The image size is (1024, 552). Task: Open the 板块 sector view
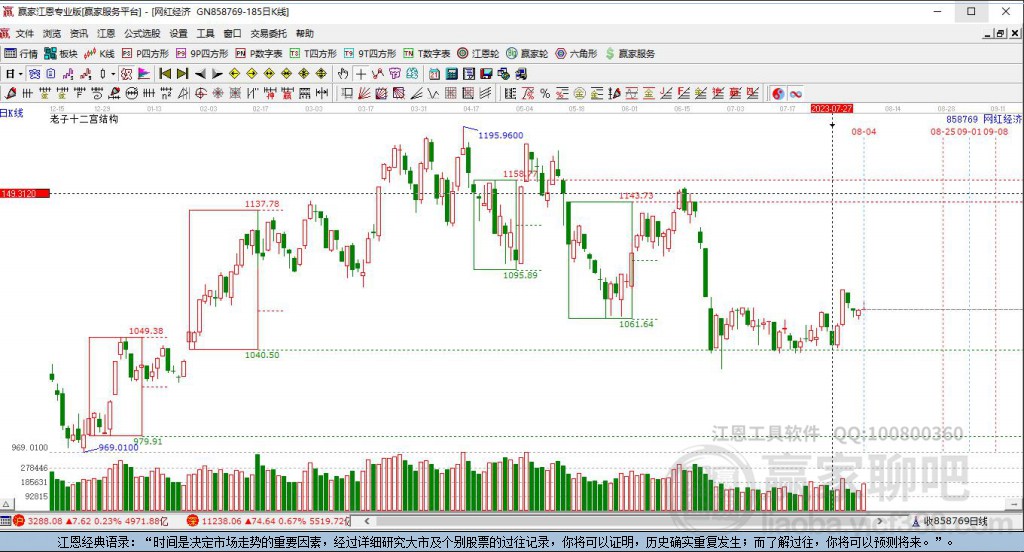(x=61, y=54)
